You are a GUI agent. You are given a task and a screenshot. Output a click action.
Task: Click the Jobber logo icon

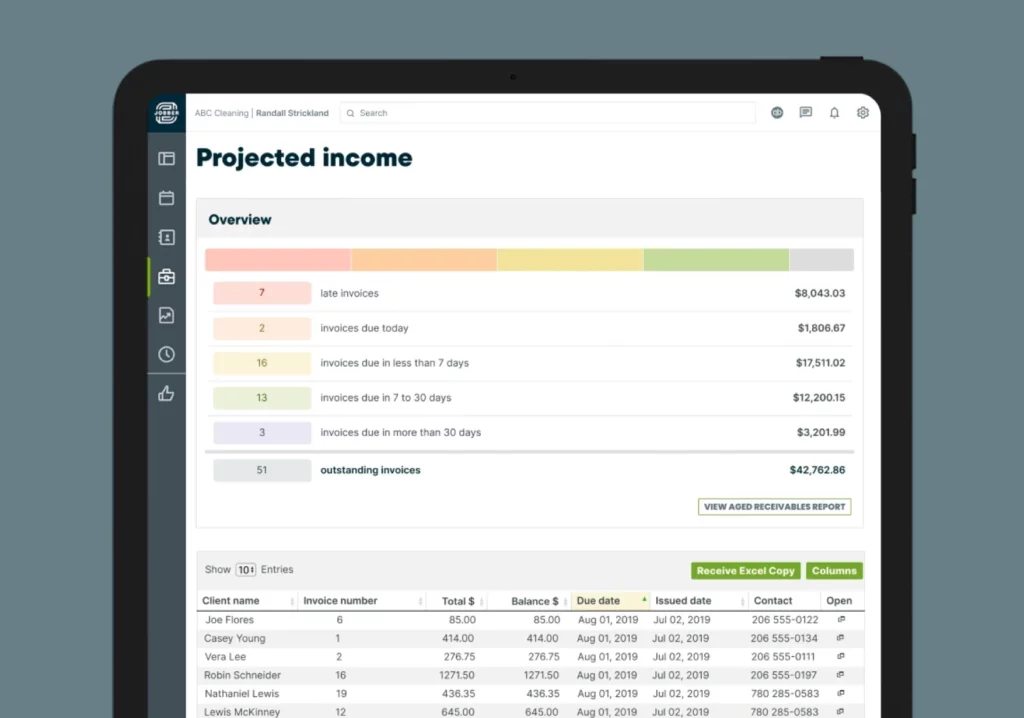[167, 113]
